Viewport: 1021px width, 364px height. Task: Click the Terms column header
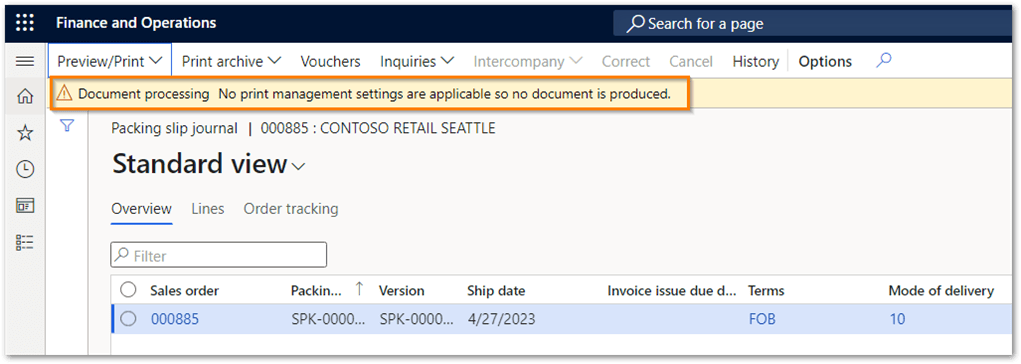point(766,290)
